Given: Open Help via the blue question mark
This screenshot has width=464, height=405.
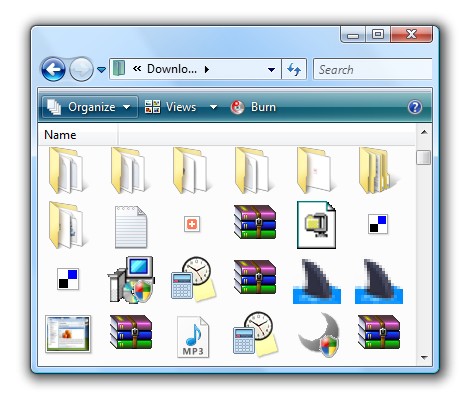Looking at the screenshot, I should click(x=415, y=107).
